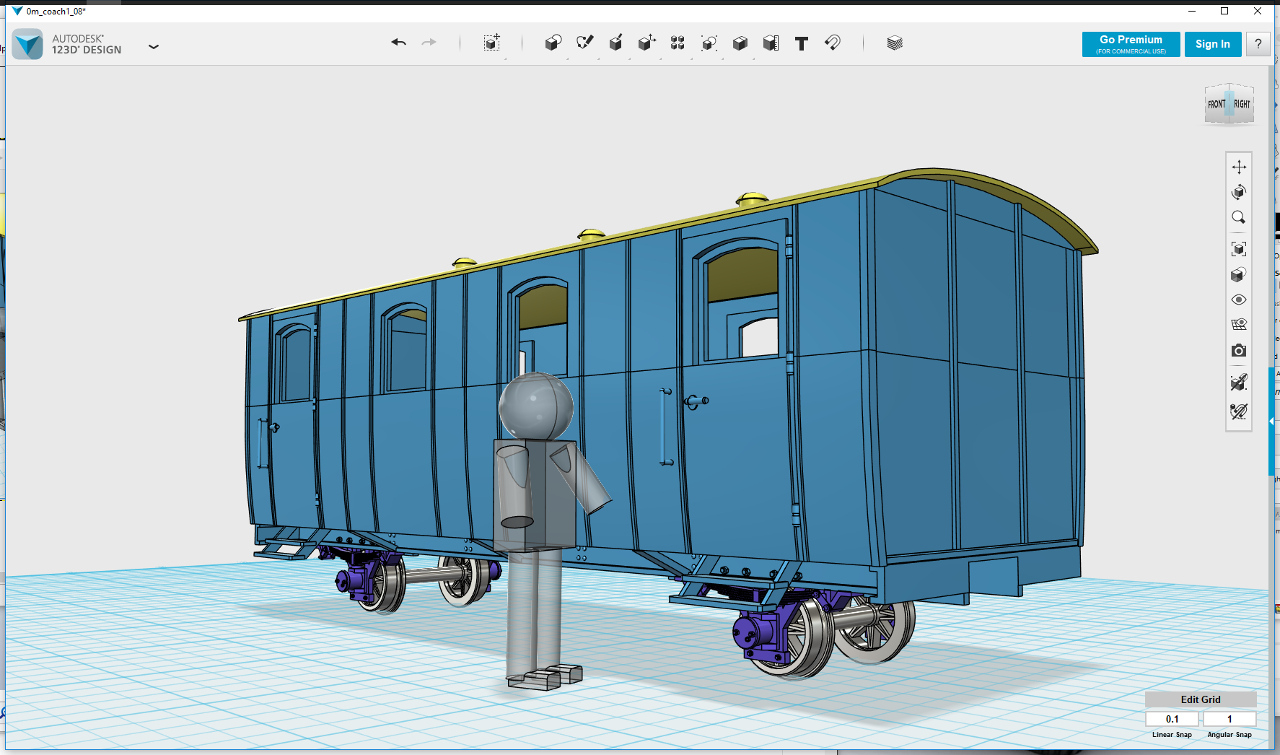Select the Sketch tool
This screenshot has width=1280, height=755.
585,43
